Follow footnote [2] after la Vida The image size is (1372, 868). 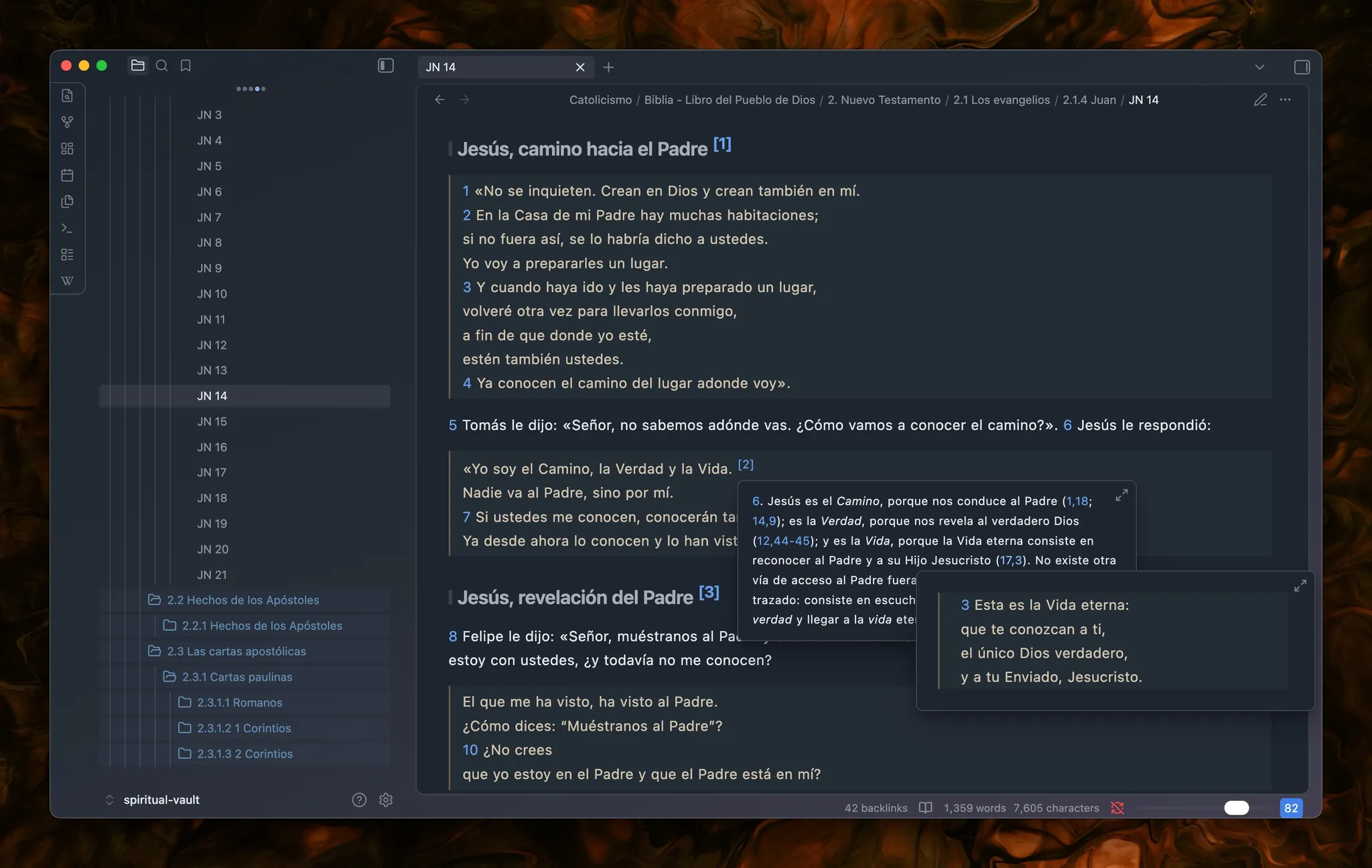point(746,464)
